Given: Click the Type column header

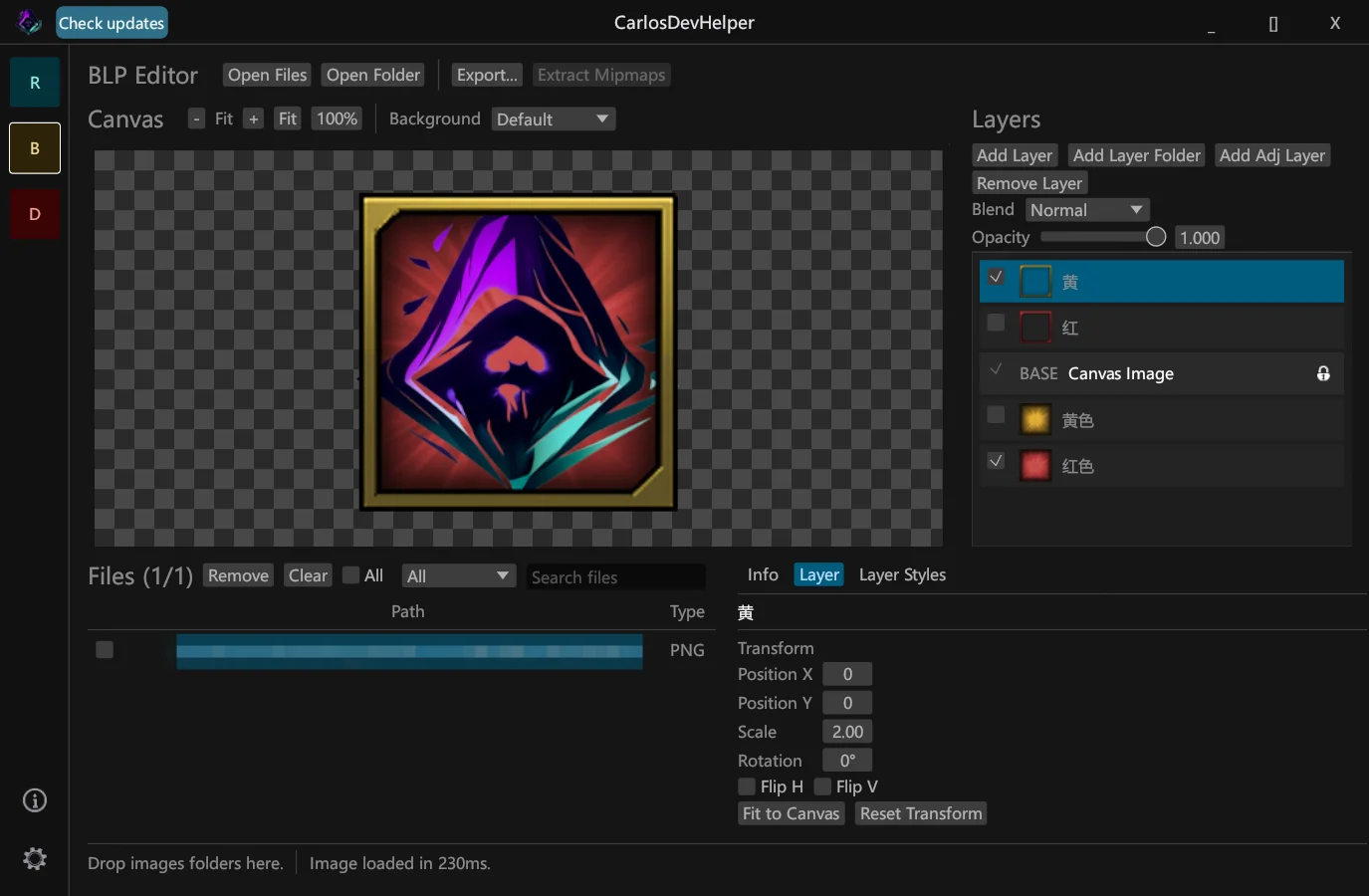Looking at the screenshot, I should (x=687, y=611).
